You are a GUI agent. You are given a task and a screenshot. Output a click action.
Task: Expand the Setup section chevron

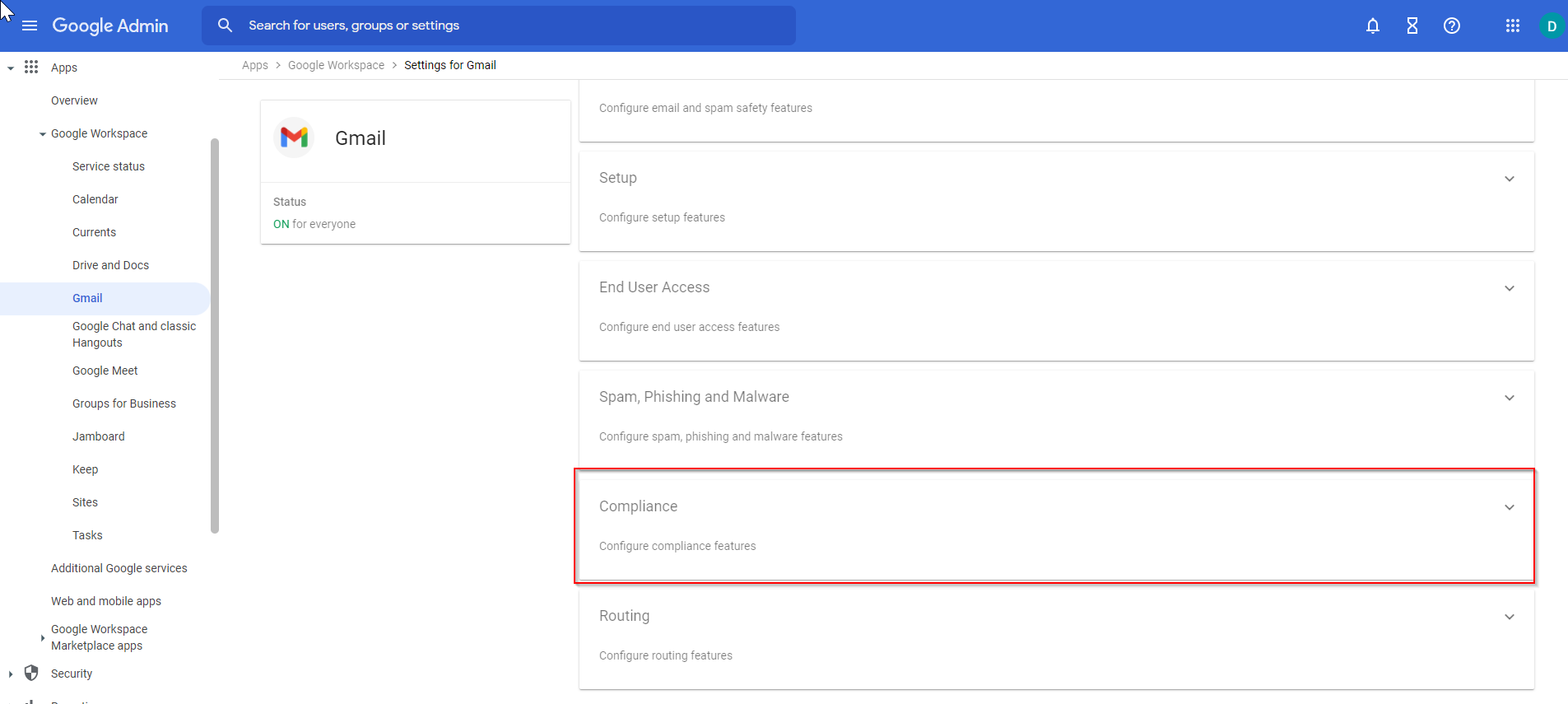[x=1509, y=179]
